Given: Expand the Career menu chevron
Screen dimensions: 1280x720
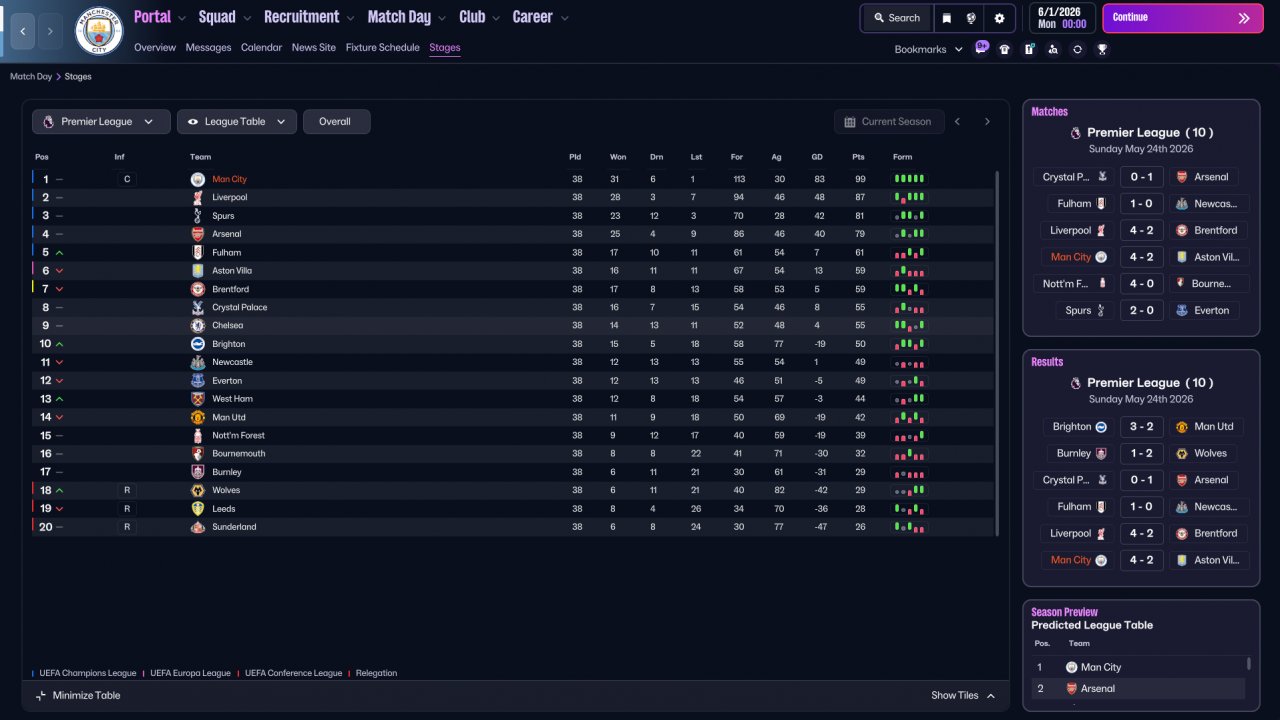Looking at the screenshot, I should click(564, 18).
